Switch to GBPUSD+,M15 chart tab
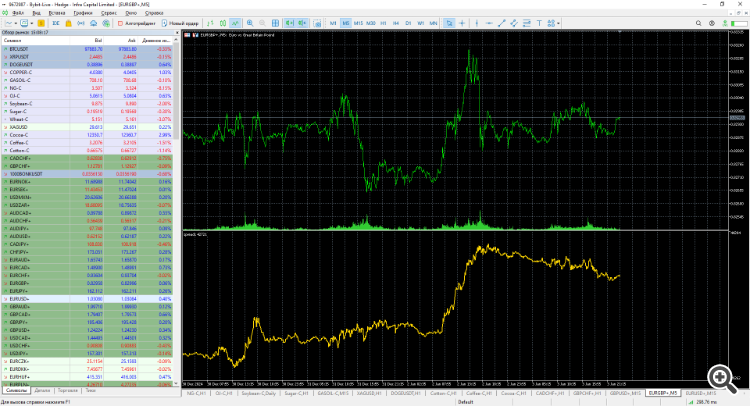Screen dimensions: 750x406 click(x=625, y=393)
